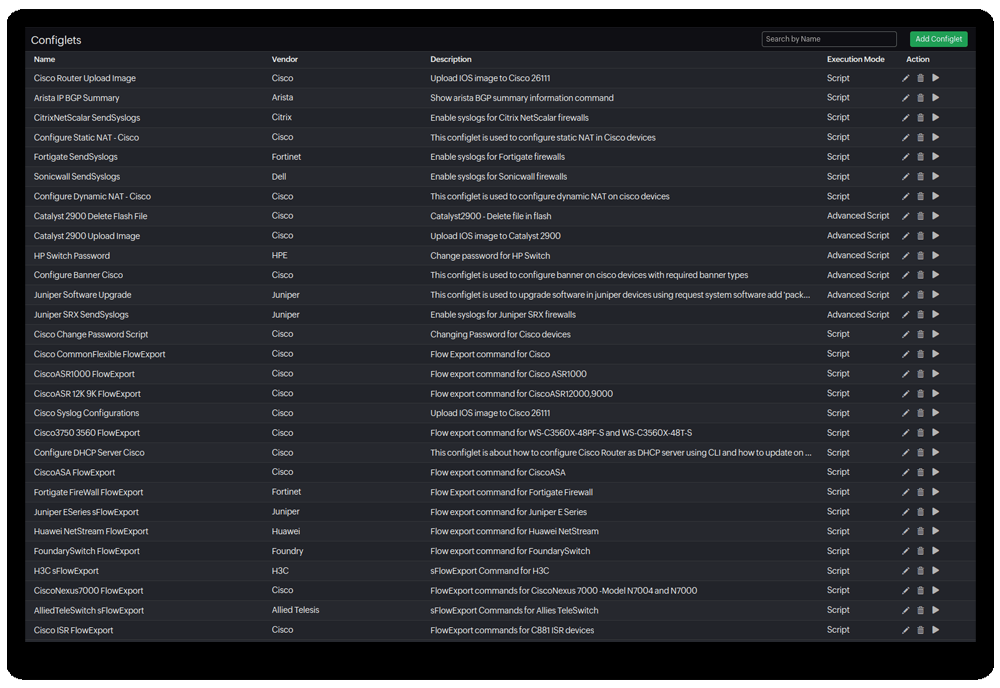Select the Configure Dynamic NAT - Cisco name
This screenshot has height=688, width=1000.
click(92, 196)
